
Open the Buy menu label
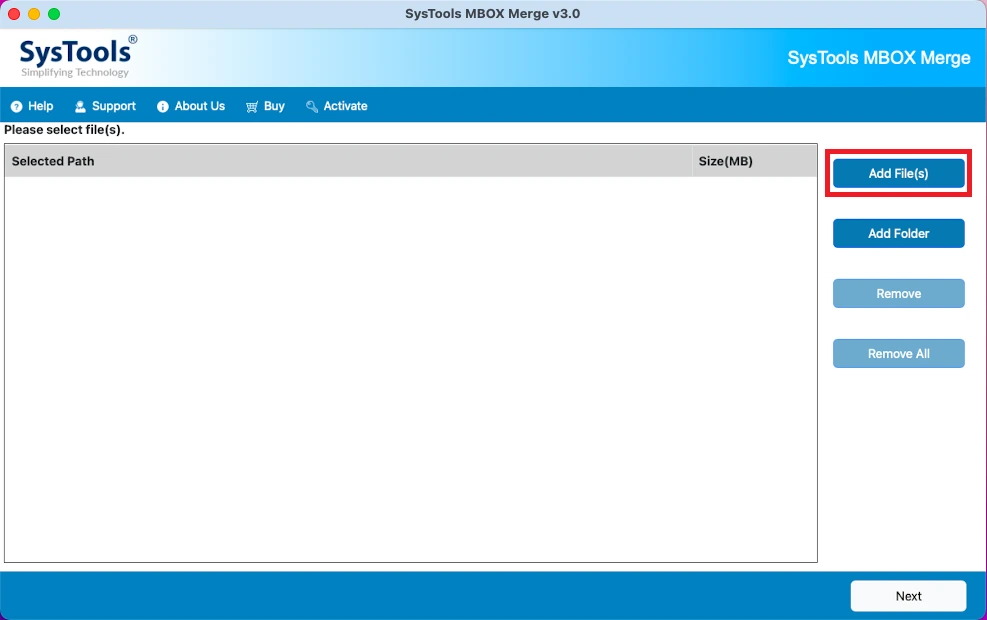[x=274, y=106]
